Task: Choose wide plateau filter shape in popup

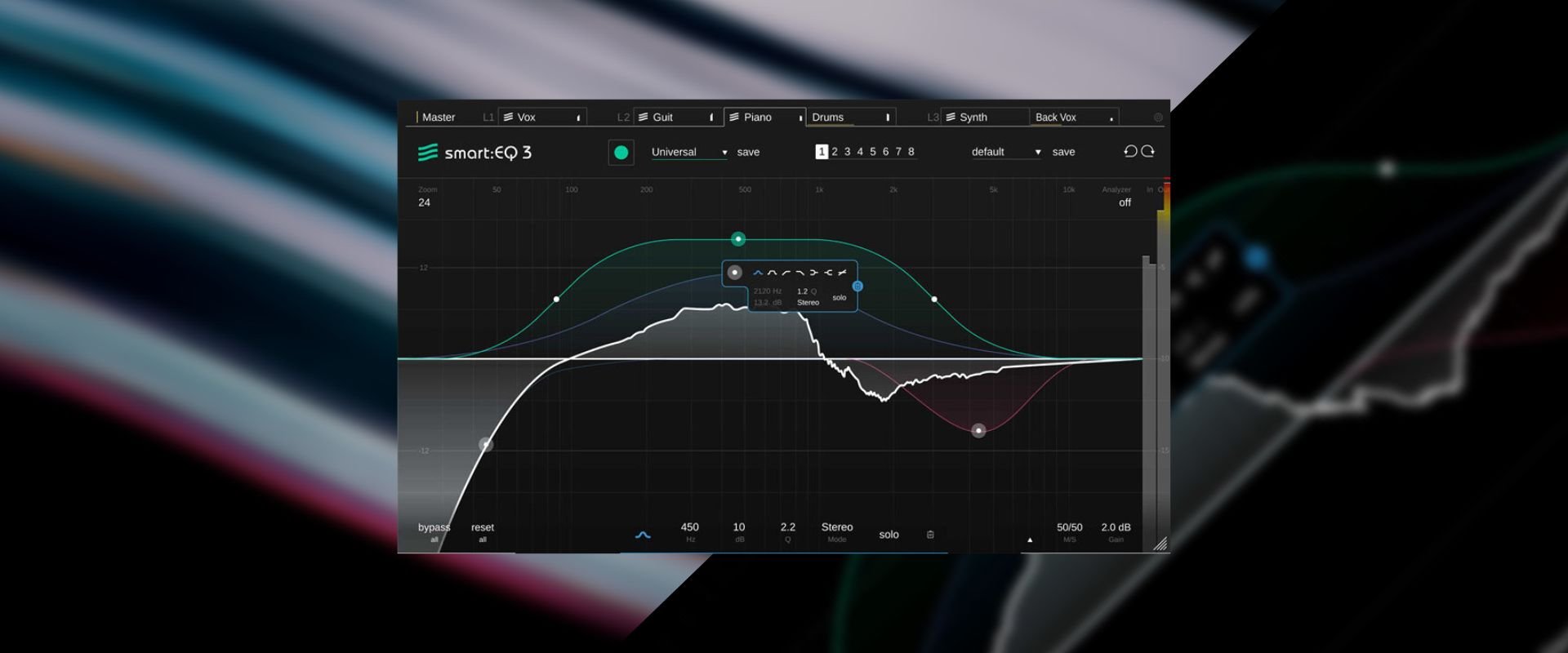Action: point(772,273)
